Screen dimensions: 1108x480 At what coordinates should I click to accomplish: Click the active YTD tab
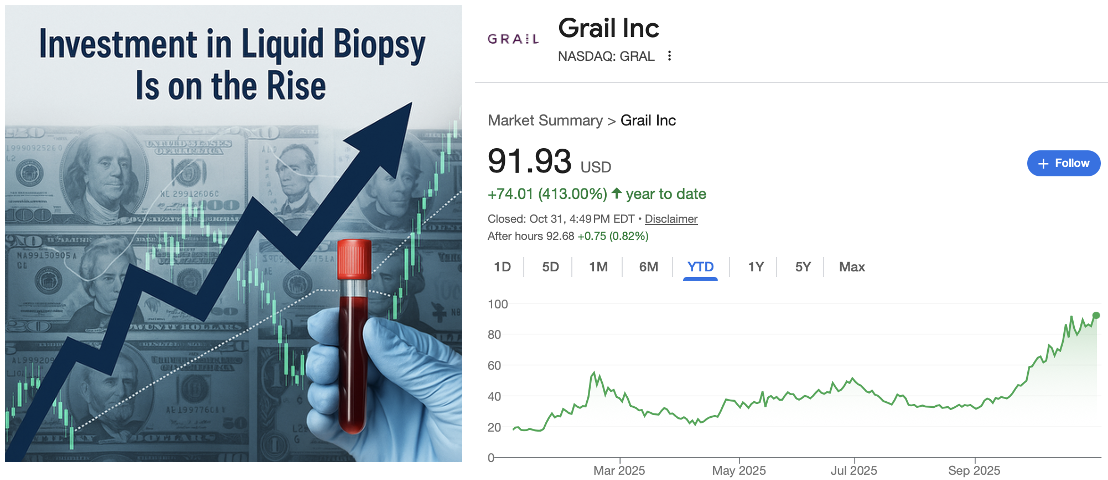pos(701,267)
